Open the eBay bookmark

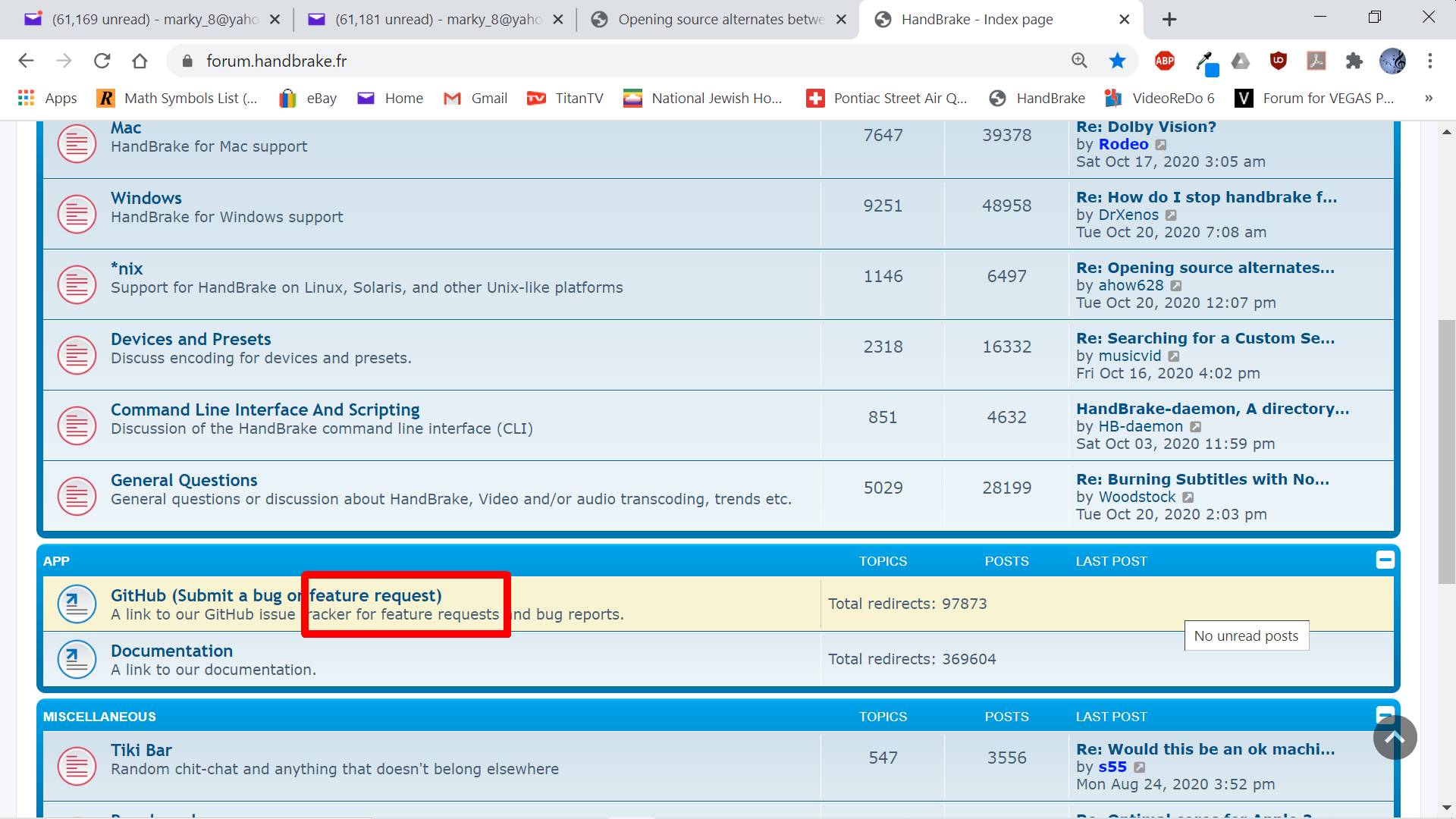(x=308, y=98)
